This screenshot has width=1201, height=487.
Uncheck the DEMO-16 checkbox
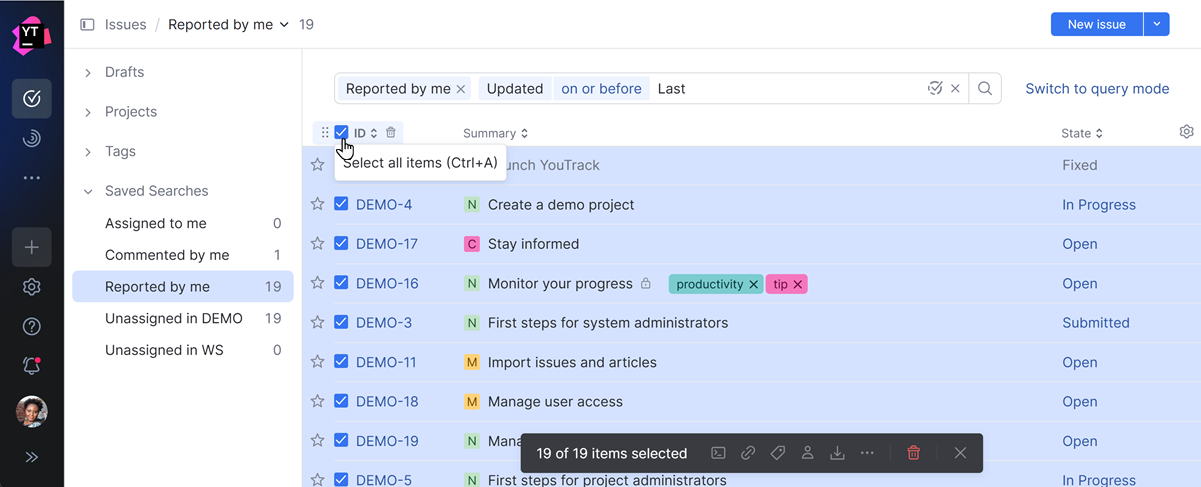click(341, 283)
